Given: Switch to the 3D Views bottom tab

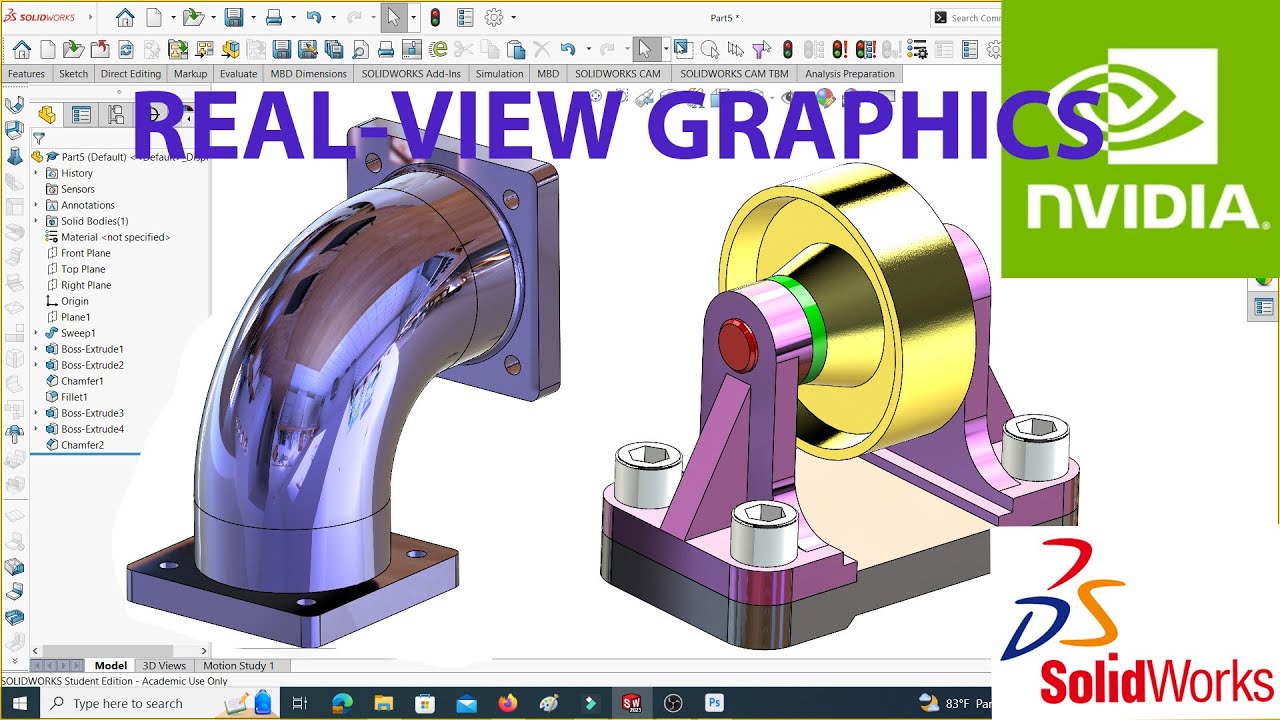Looking at the screenshot, I should click(164, 666).
